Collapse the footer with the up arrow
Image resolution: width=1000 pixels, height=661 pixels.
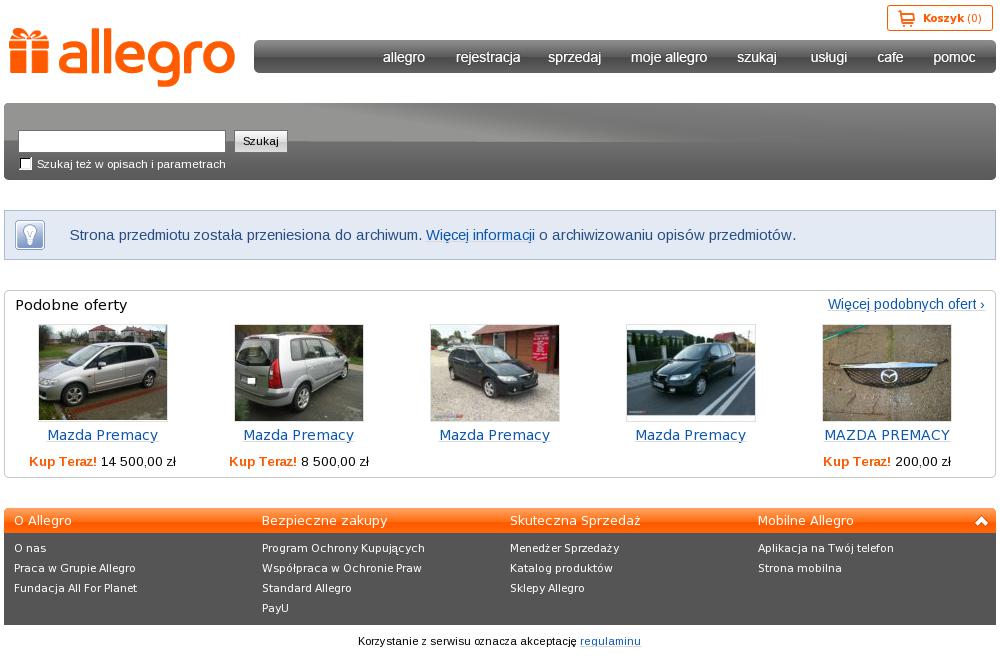(x=982, y=521)
